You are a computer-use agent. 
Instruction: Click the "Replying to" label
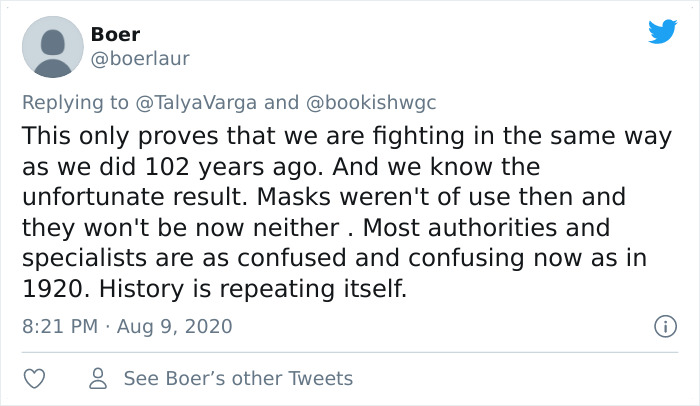pyautogui.click(x=74, y=102)
